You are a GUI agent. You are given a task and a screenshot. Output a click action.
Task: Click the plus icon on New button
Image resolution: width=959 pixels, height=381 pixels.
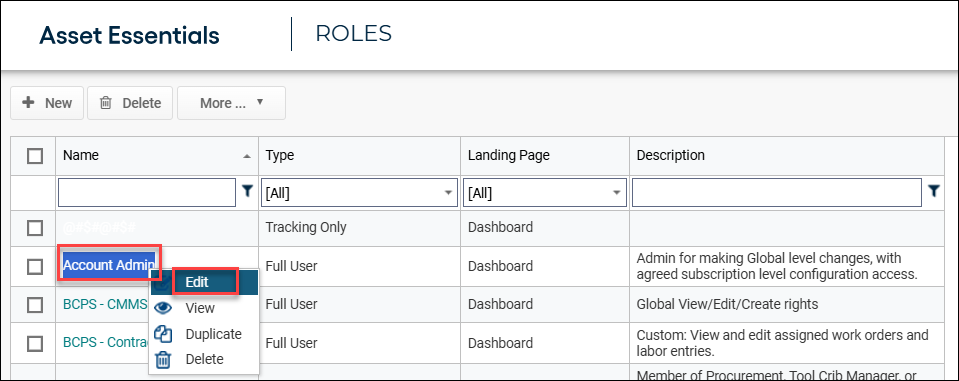click(28, 103)
